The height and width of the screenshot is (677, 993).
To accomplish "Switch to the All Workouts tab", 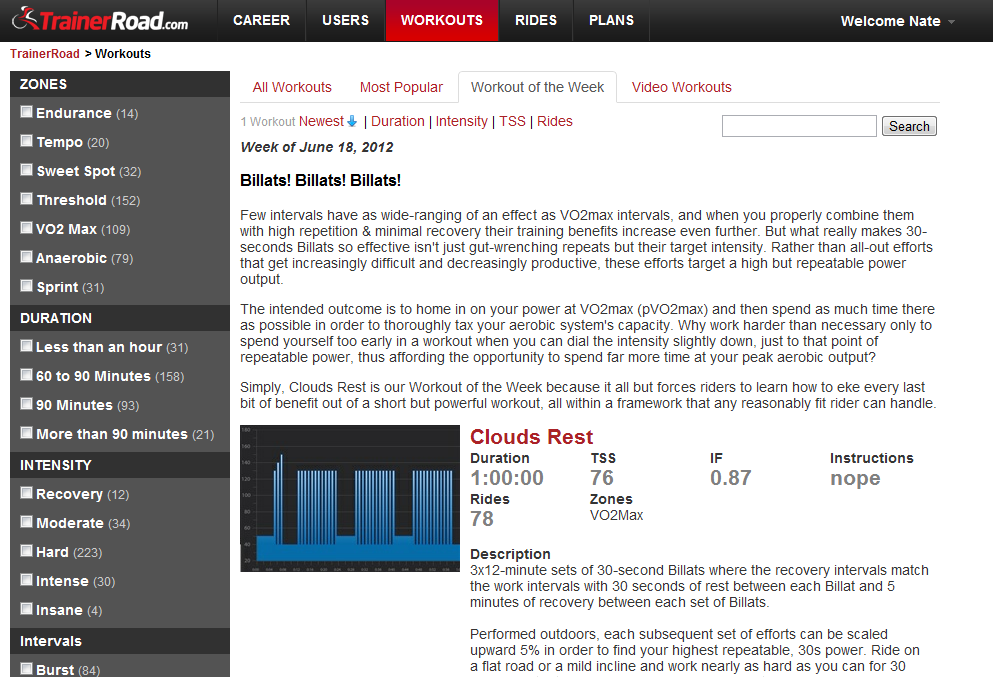I will 292,87.
